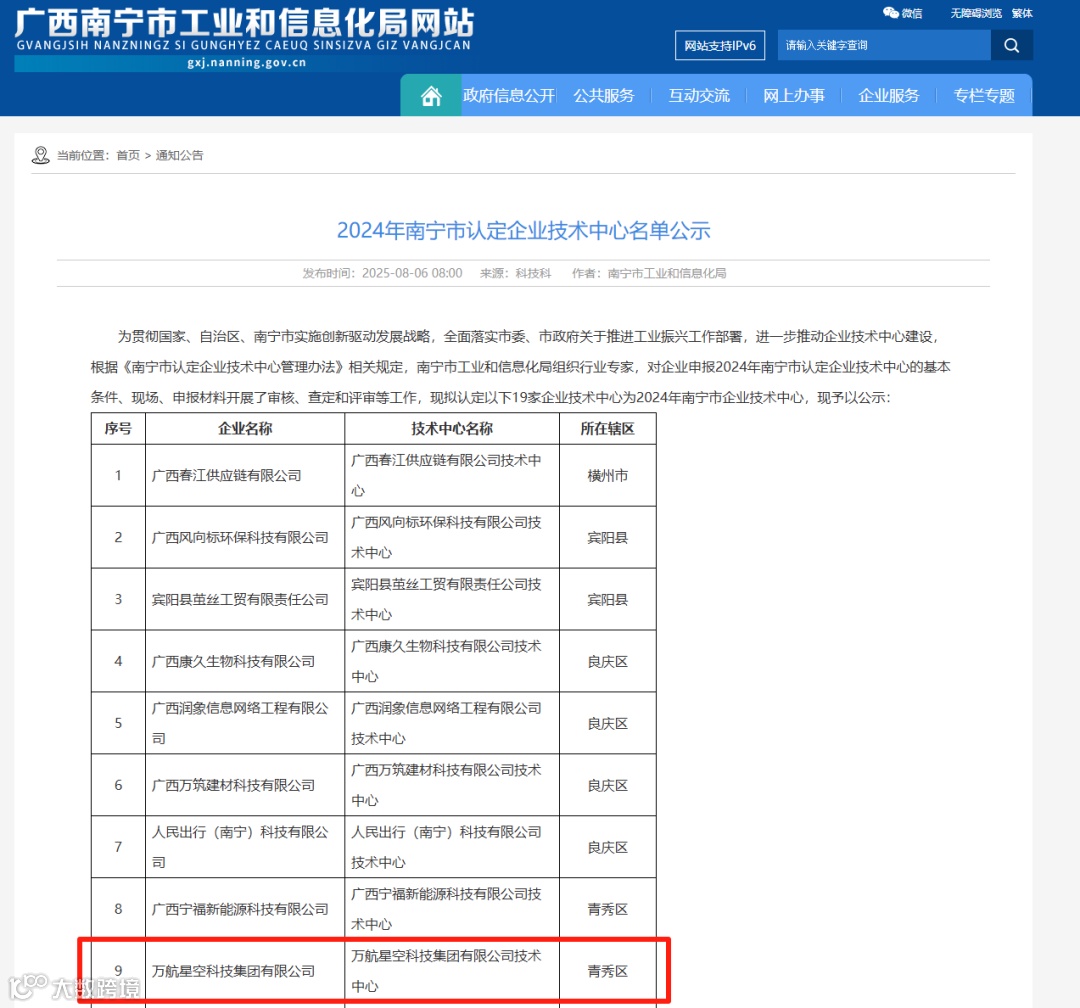Click the 网站支持IPv6 button
This screenshot has height=1008, width=1080.
click(x=720, y=45)
